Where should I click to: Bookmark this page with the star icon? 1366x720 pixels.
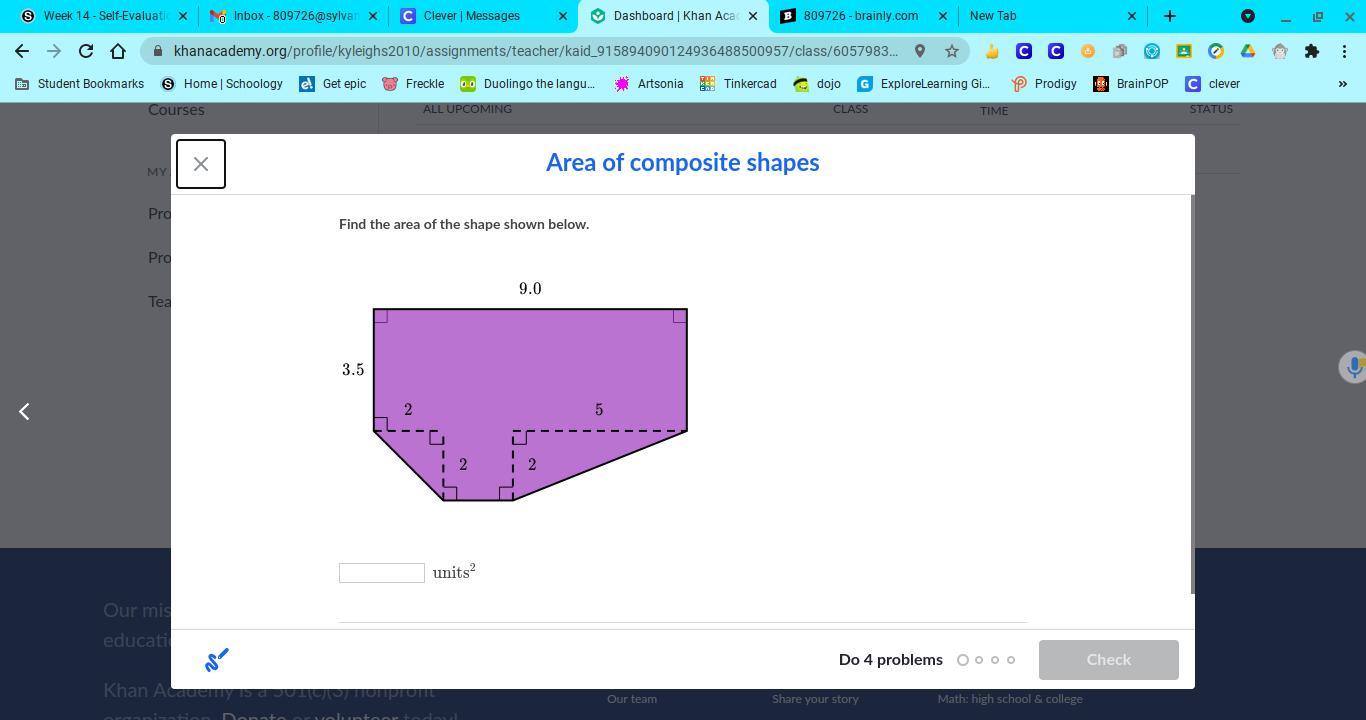pyautogui.click(x=952, y=51)
